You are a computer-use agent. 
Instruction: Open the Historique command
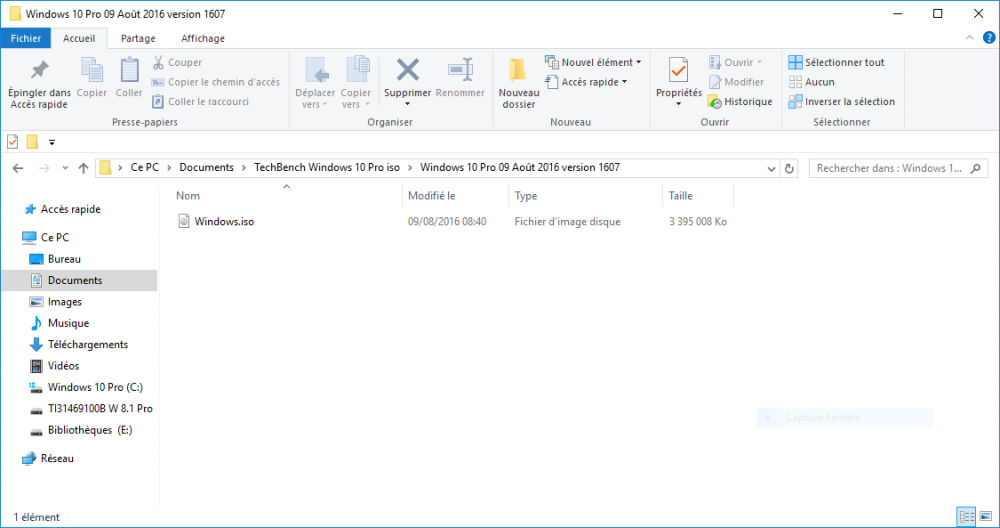(x=740, y=102)
